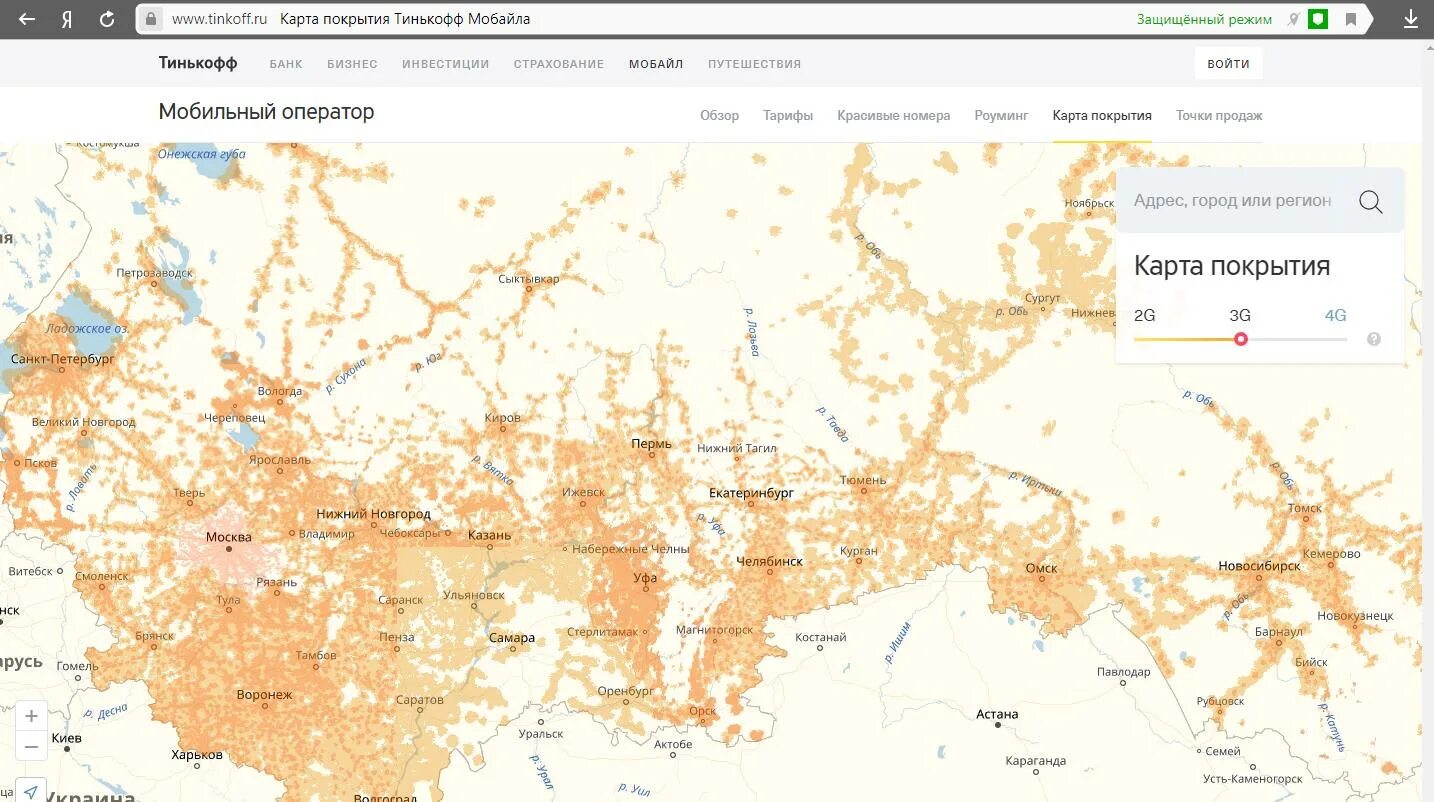The height and width of the screenshot is (802, 1434).
Task: Click the Мобильный оператор heading link
Action: tap(266, 112)
